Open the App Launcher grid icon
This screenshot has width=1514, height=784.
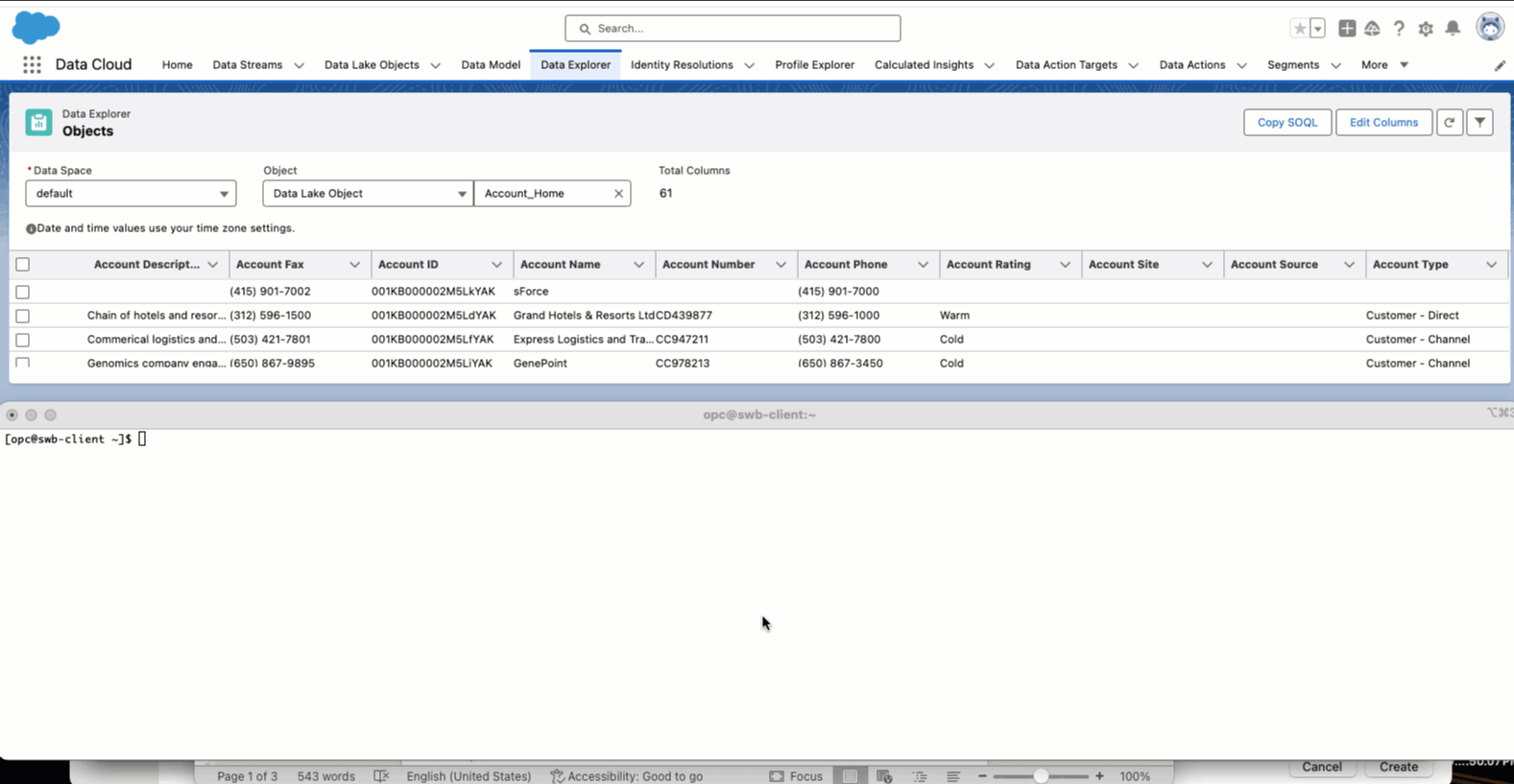pyautogui.click(x=32, y=64)
